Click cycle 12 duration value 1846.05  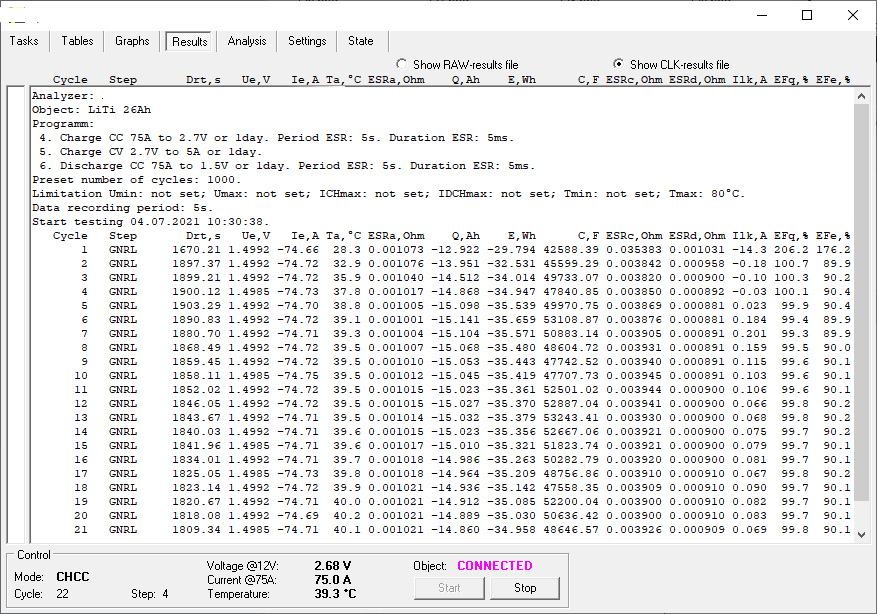pos(196,404)
